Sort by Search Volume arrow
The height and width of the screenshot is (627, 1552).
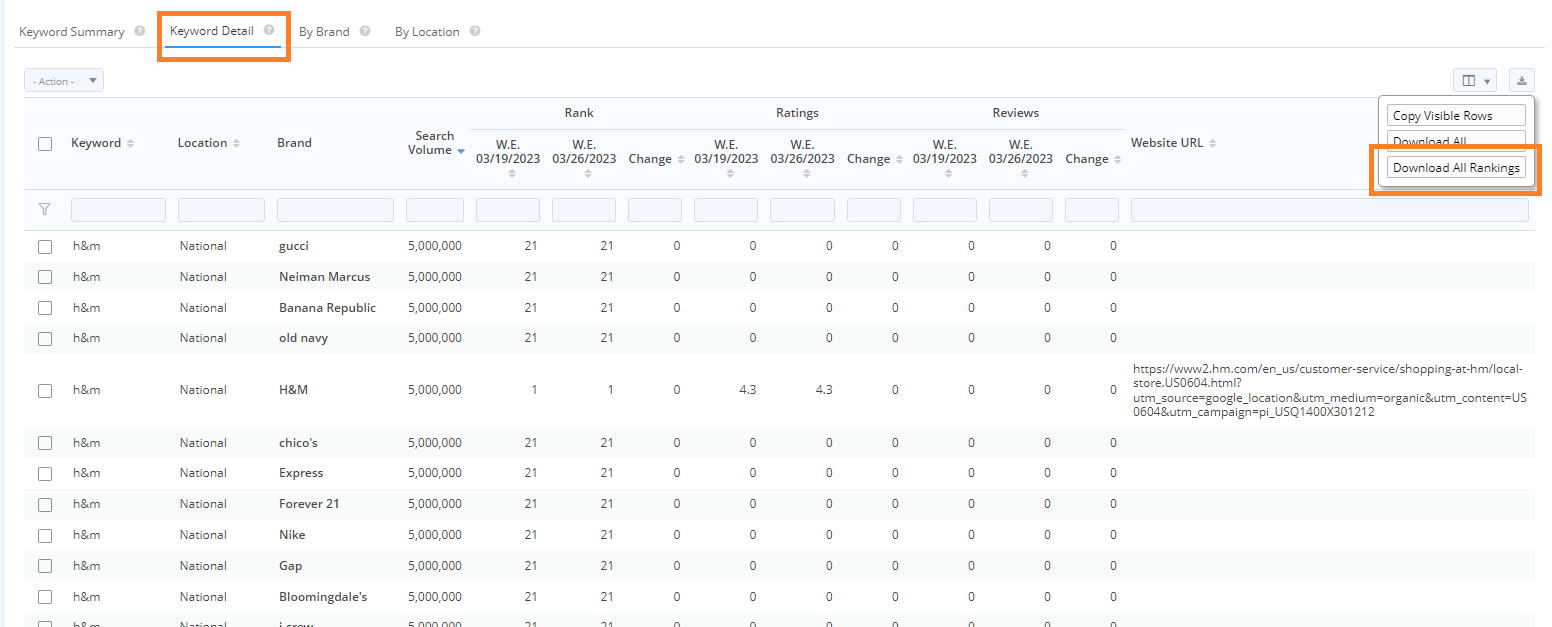tap(461, 151)
